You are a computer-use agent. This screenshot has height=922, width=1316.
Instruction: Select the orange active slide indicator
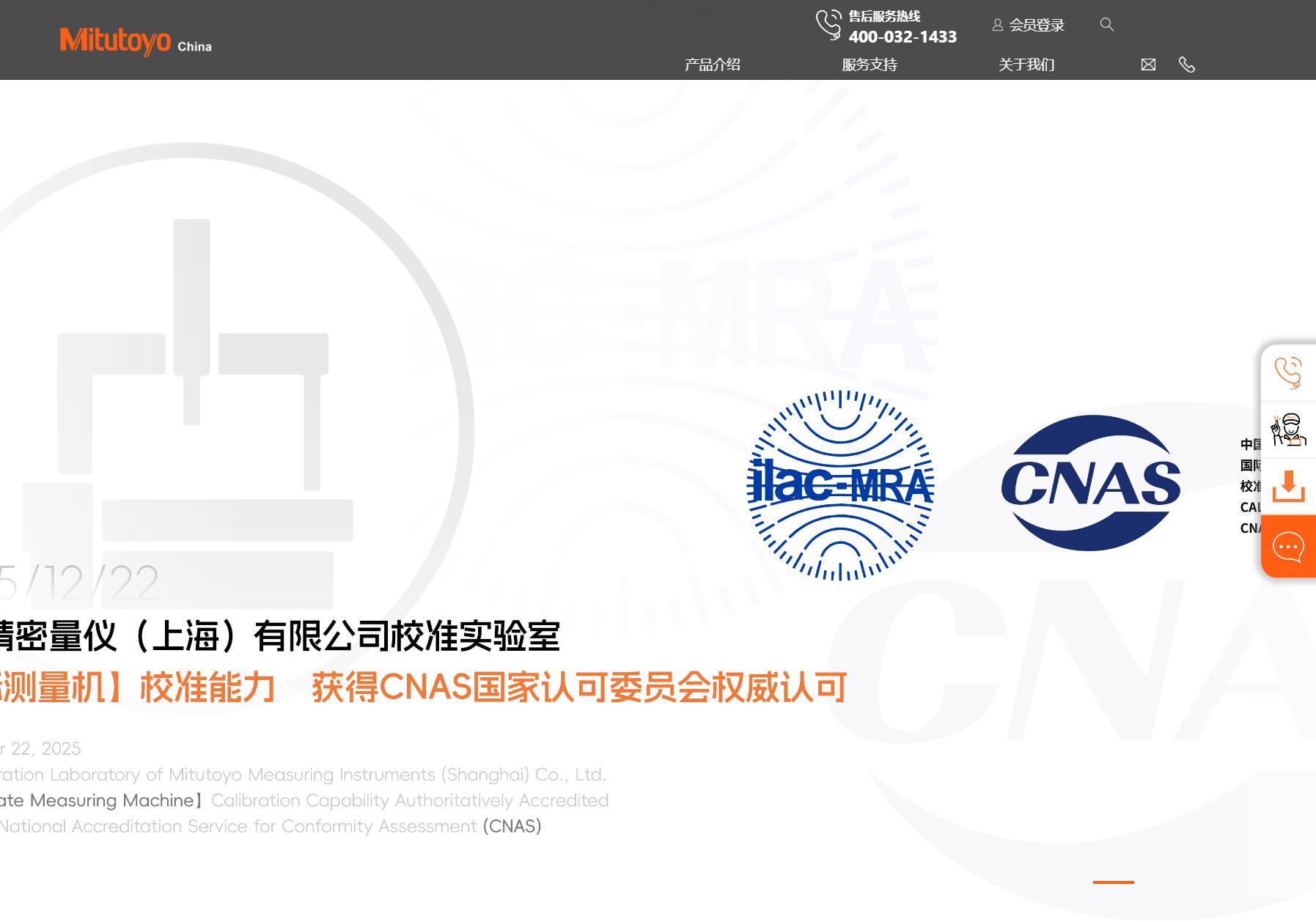[1113, 882]
